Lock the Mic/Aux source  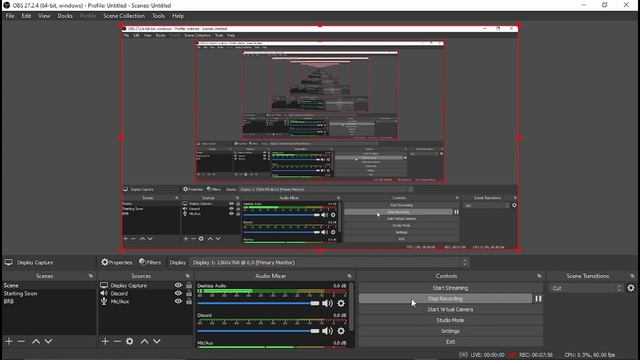(x=189, y=301)
